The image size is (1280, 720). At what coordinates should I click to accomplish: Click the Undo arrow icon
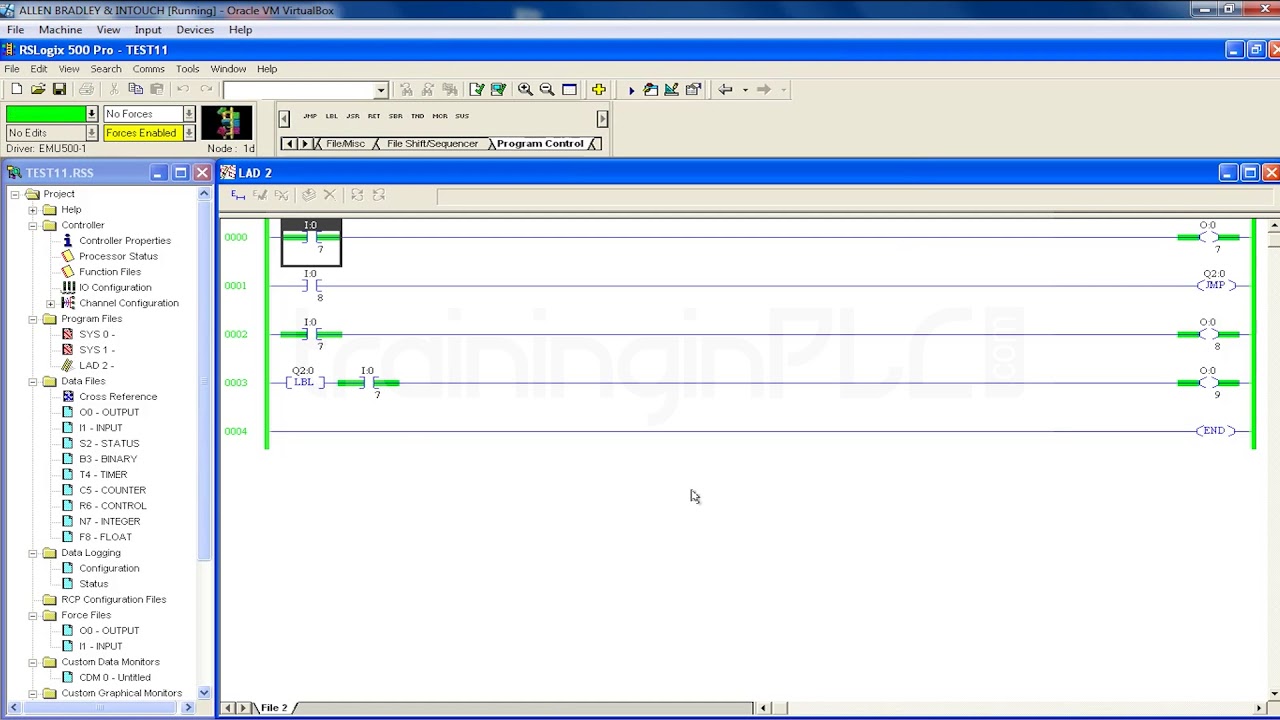(x=183, y=89)
